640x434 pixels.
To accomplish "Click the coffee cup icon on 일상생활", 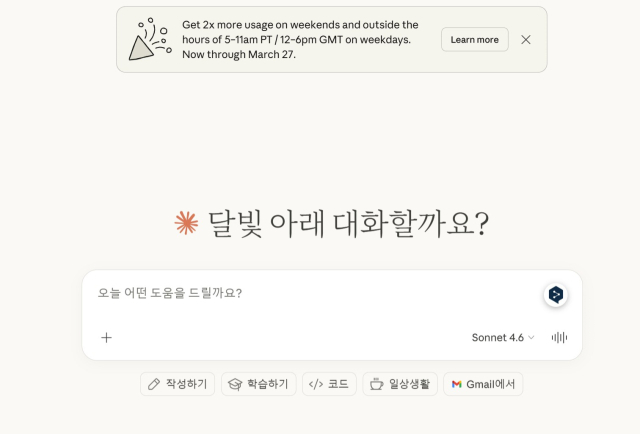I will pyautogui.click(x=377, y=384).
